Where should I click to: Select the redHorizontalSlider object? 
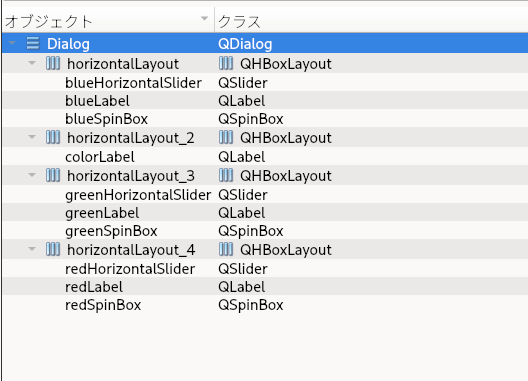pyautogui.click(x=130, y=269)
